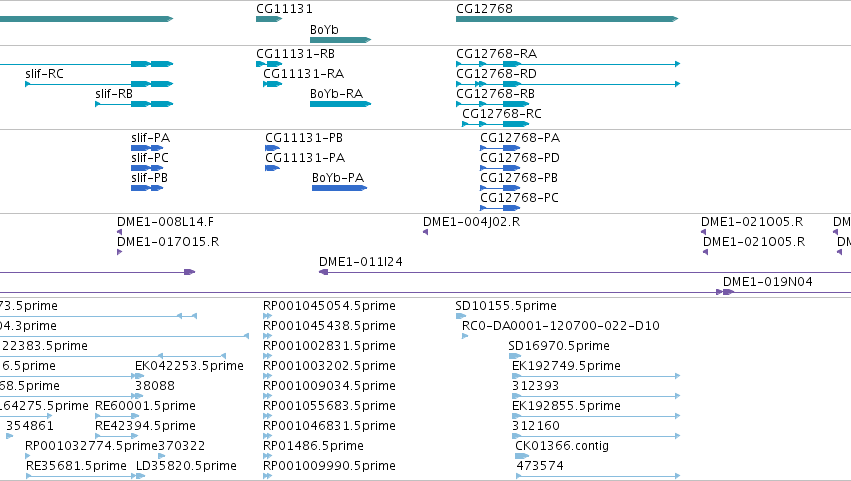851x481 pixels.
Task: Select the 354861 alignment label
Action: coord(29,427)
